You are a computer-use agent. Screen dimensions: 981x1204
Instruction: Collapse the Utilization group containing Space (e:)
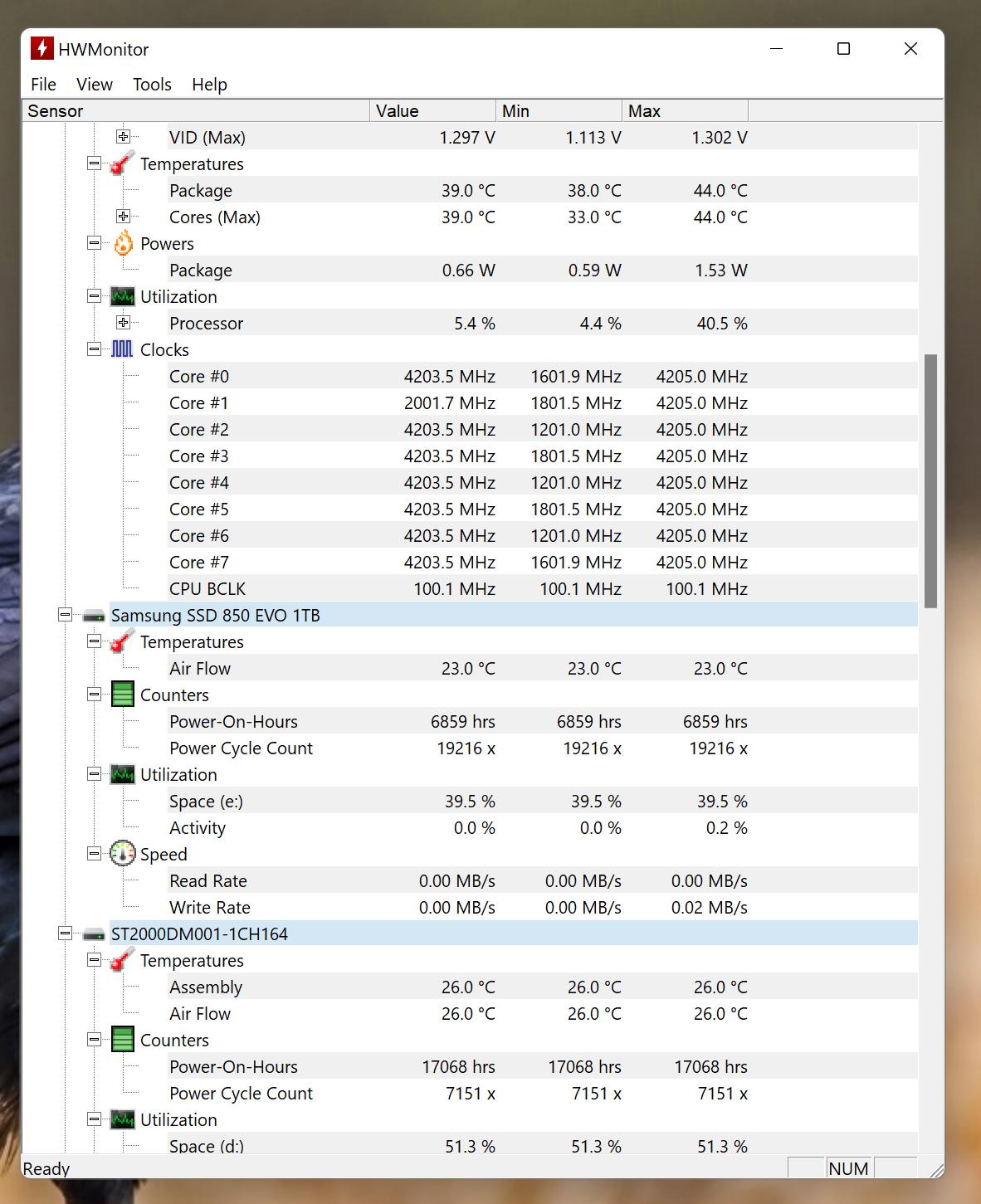pyautogui.click(x=94, y=774)
